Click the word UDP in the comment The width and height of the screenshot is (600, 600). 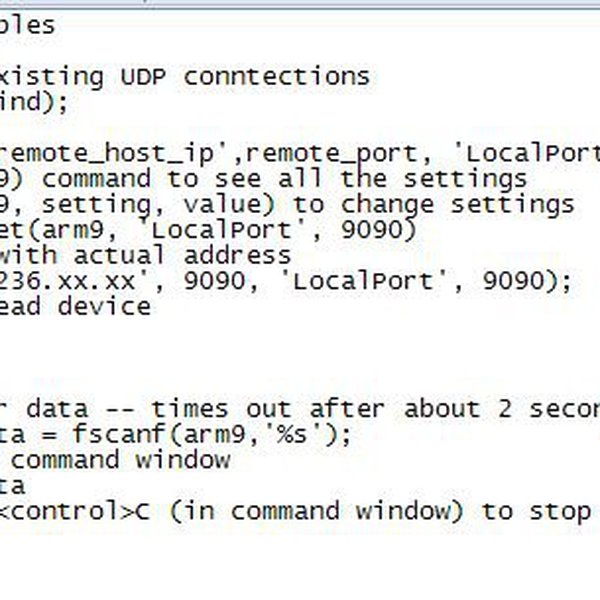[143, 77]
